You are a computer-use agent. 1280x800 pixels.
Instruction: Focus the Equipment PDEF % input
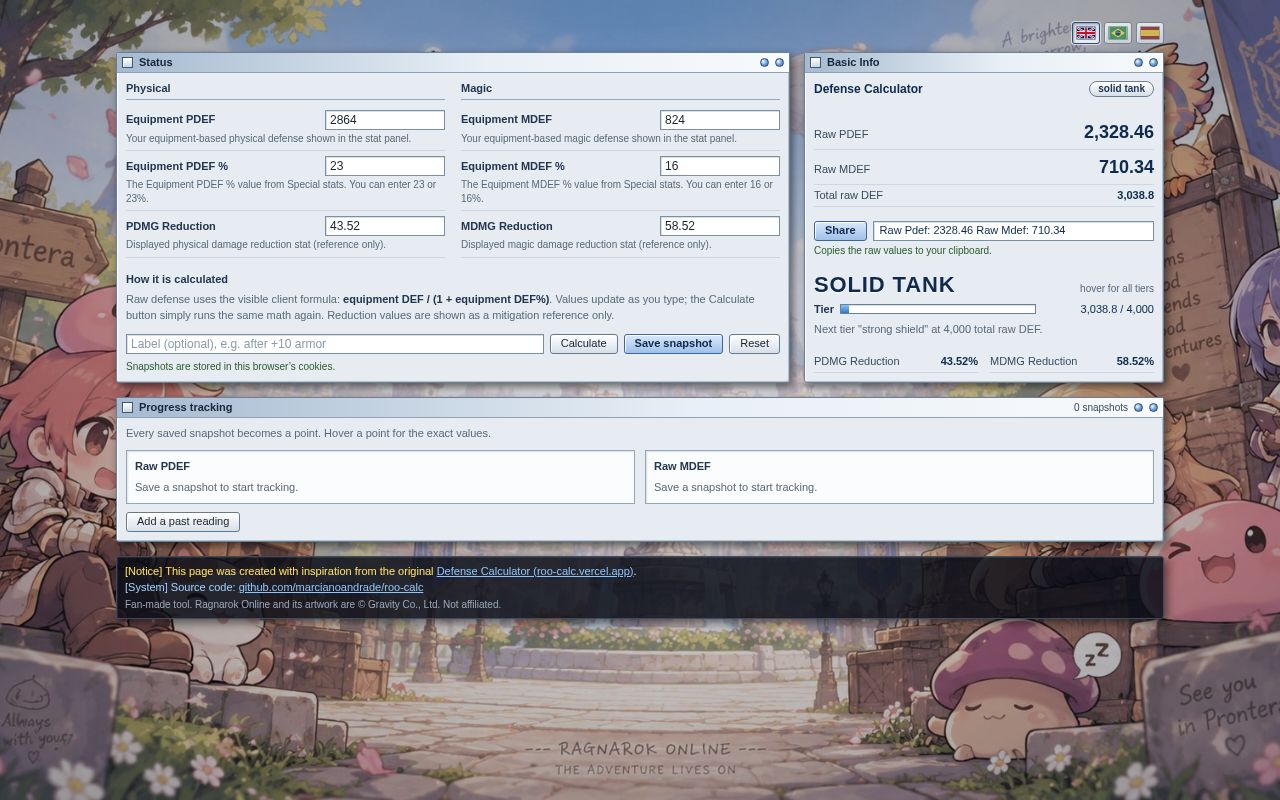385,166
